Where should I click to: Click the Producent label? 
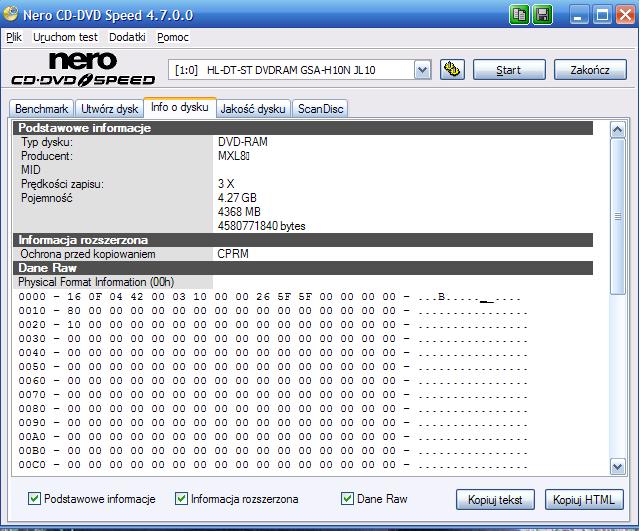click(47, 156)
